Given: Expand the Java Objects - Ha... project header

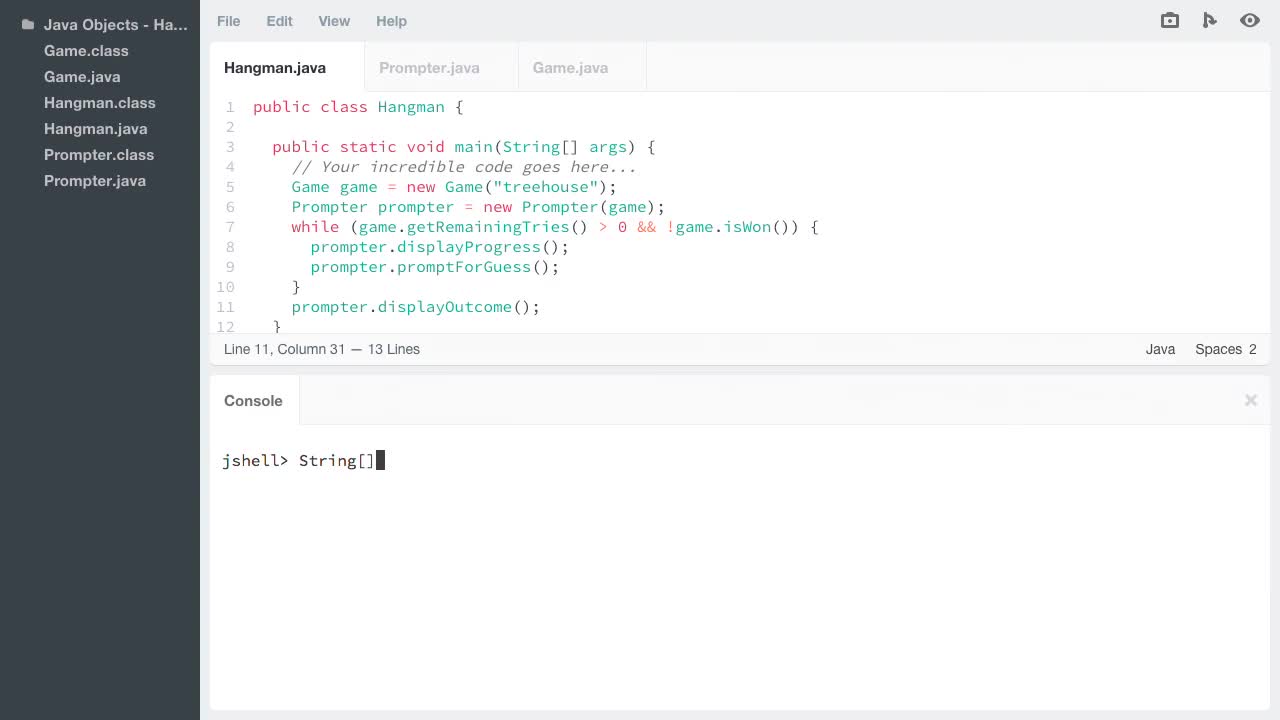Looking at the screenshot, I should 116,24.
